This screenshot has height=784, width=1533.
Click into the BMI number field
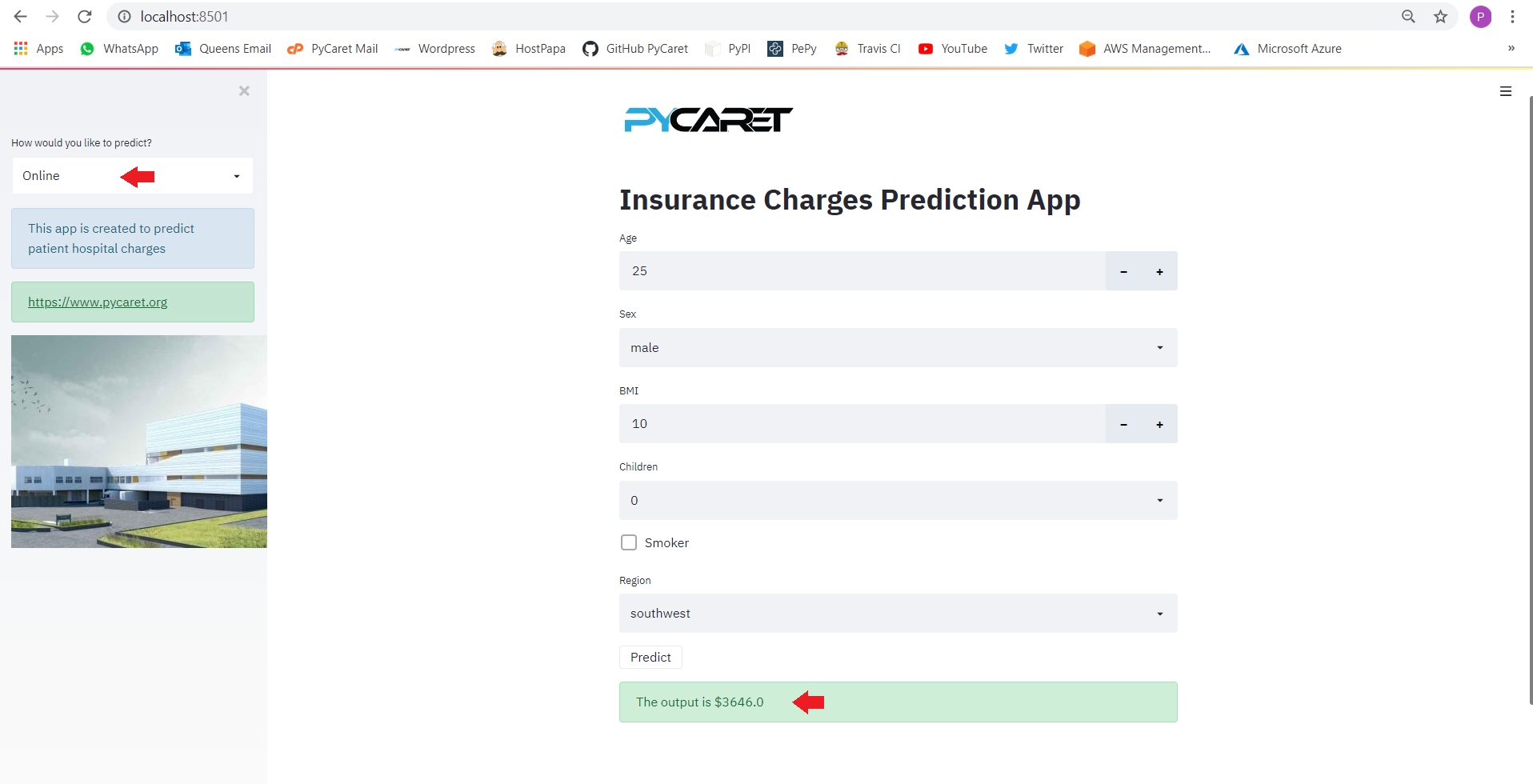point(862,424)
